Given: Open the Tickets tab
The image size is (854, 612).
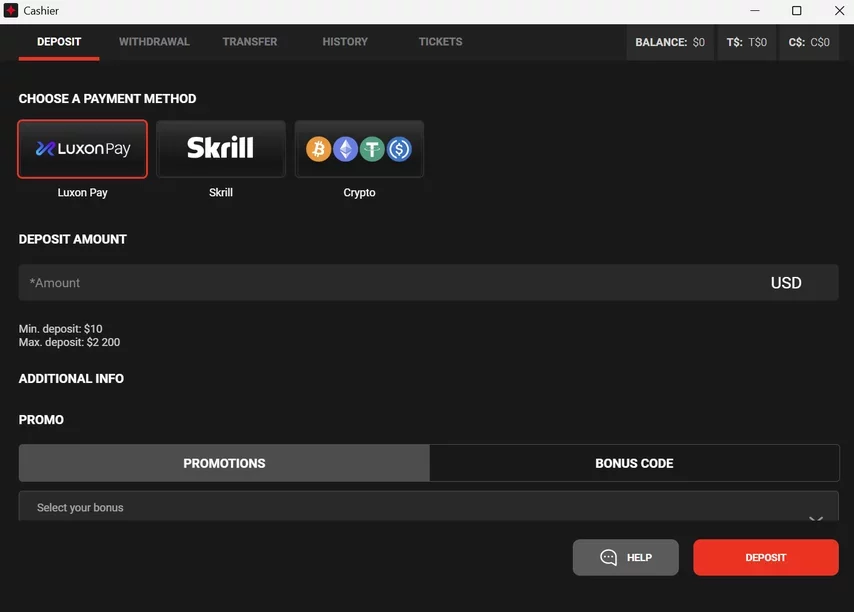Looking at the screenshot, I should tap(440, 42).
